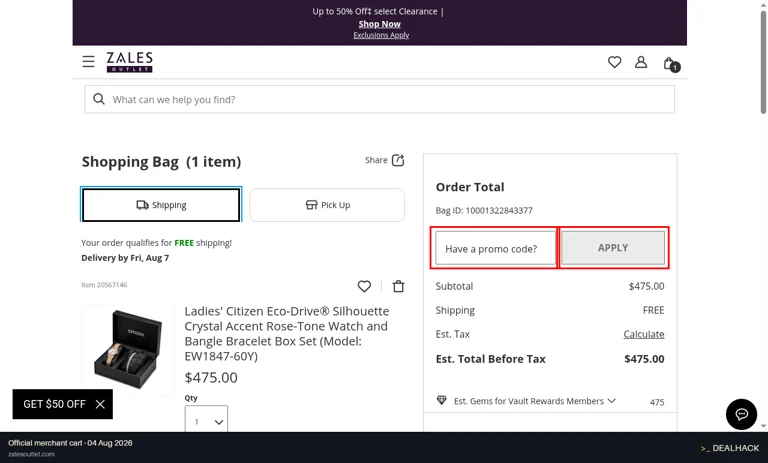Click the search magnifier icon
Screen dimensions: 768x463
[99, 99]
